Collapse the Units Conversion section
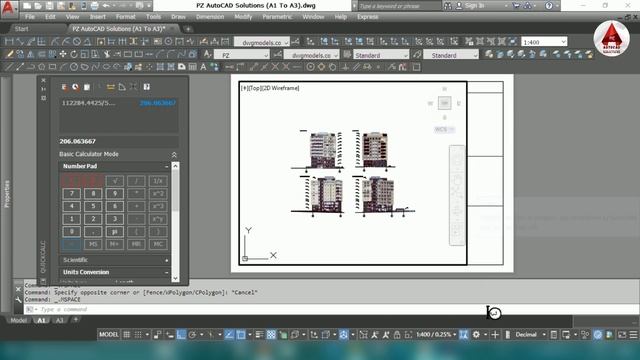 coord(167,272)
